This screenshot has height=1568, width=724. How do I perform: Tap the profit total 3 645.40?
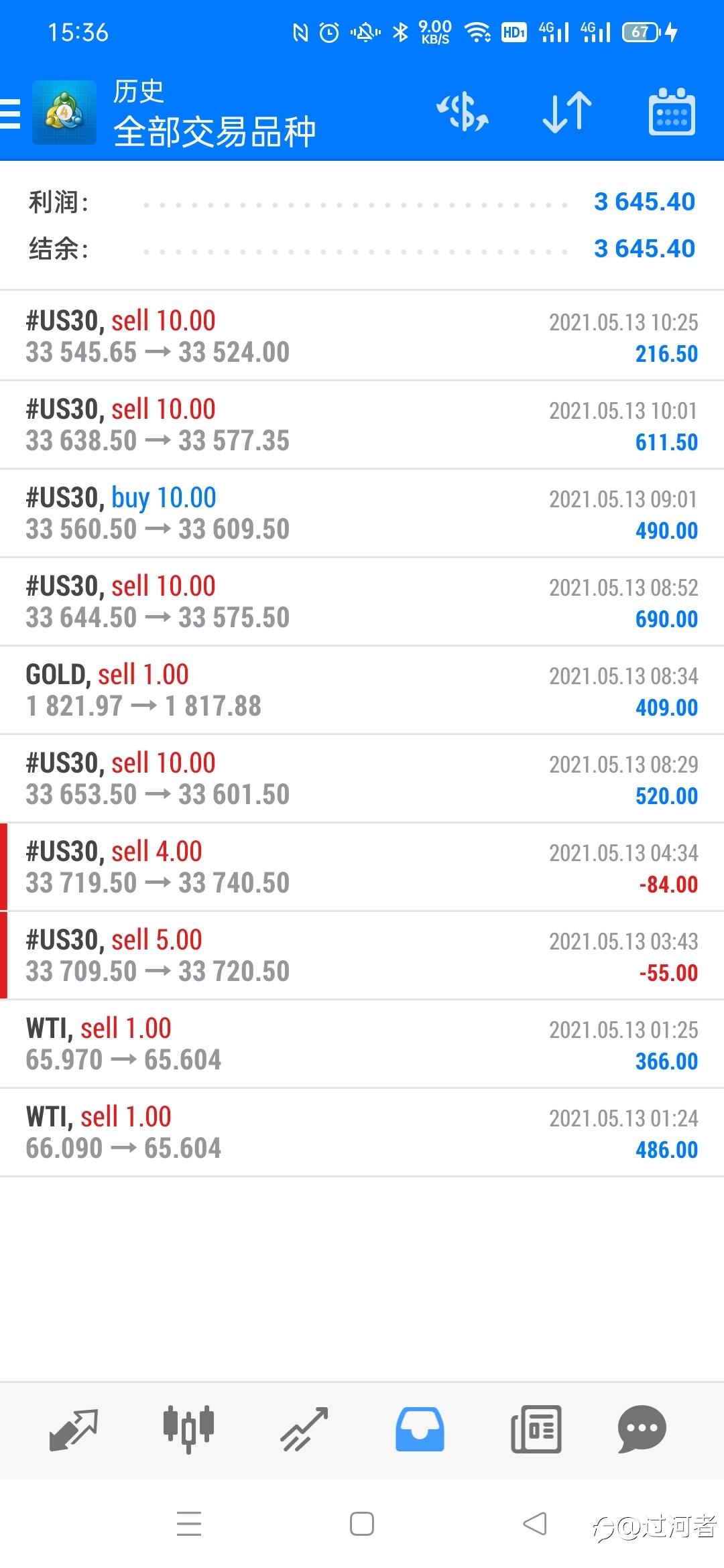[645, 202]
